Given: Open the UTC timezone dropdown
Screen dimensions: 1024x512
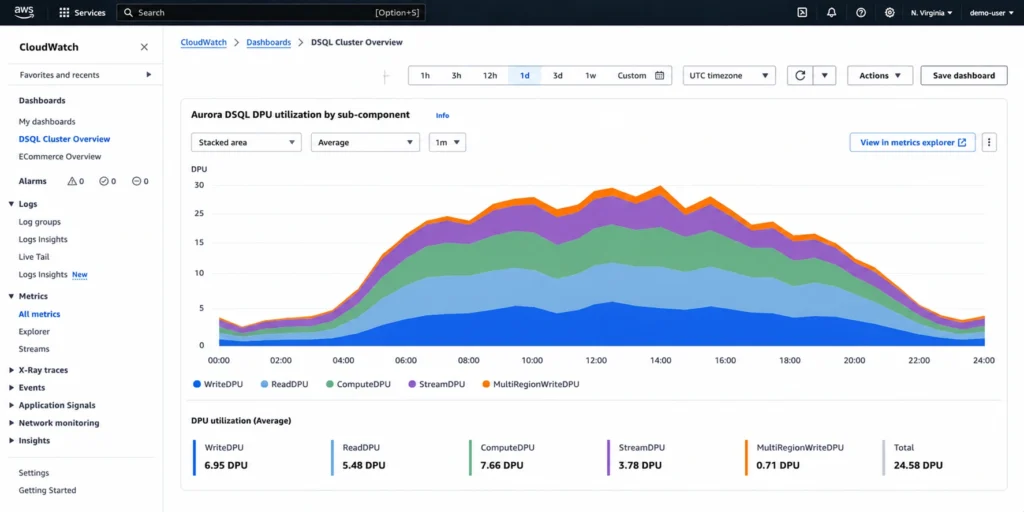Looking at the screenshot, I should pos(729,76).
